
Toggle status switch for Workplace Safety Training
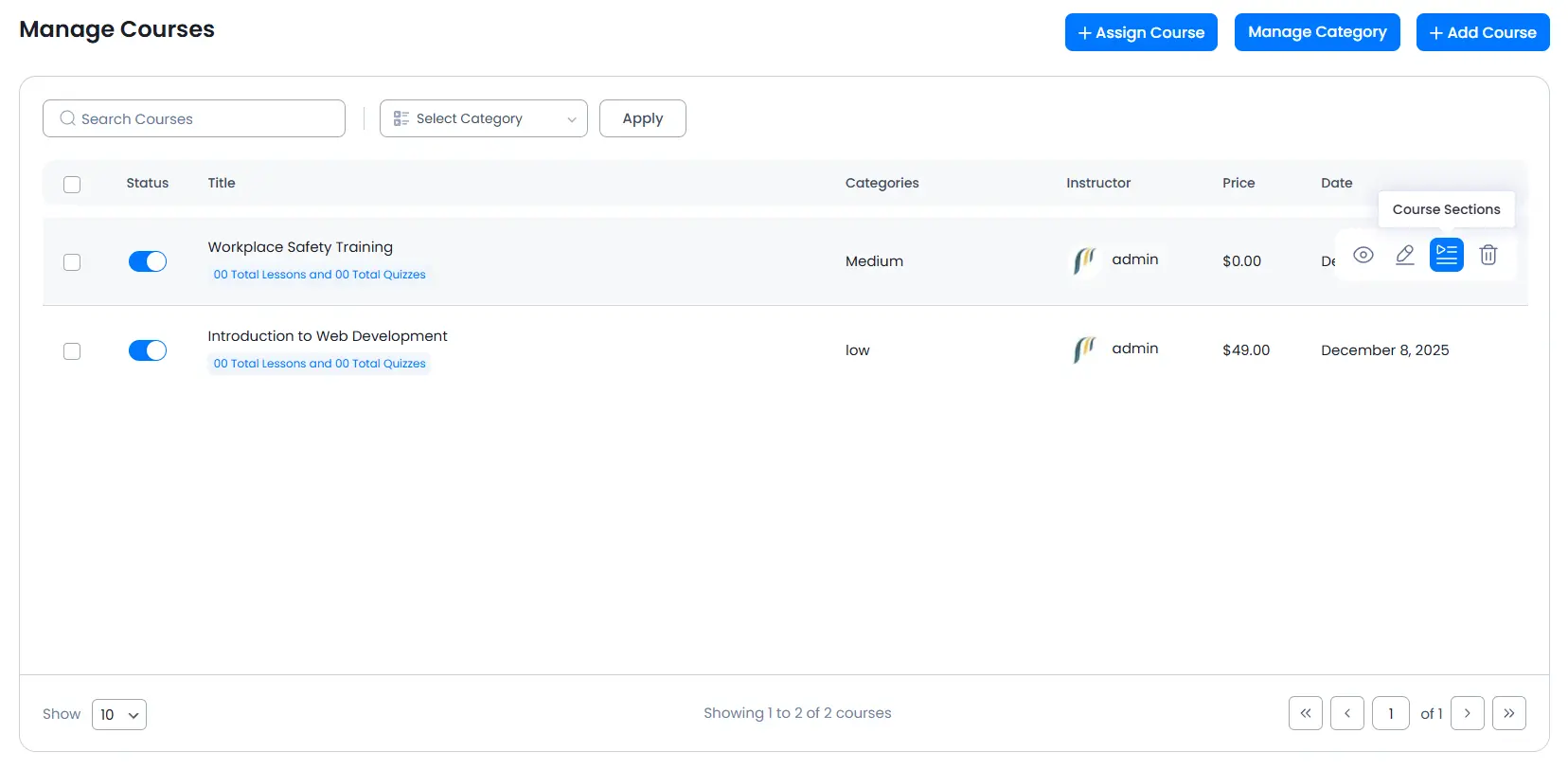coord(148,261)
